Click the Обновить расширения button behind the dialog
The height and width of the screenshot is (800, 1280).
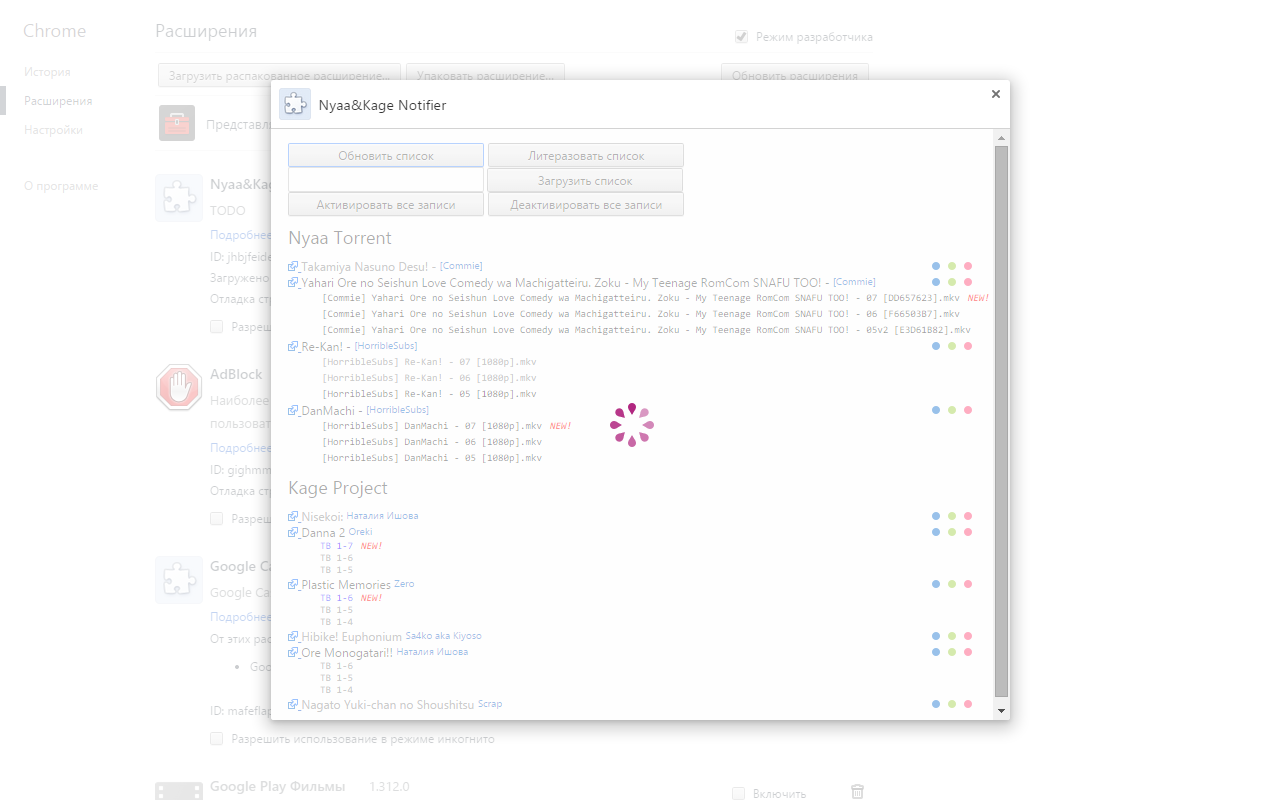click(x=795, y=75)
